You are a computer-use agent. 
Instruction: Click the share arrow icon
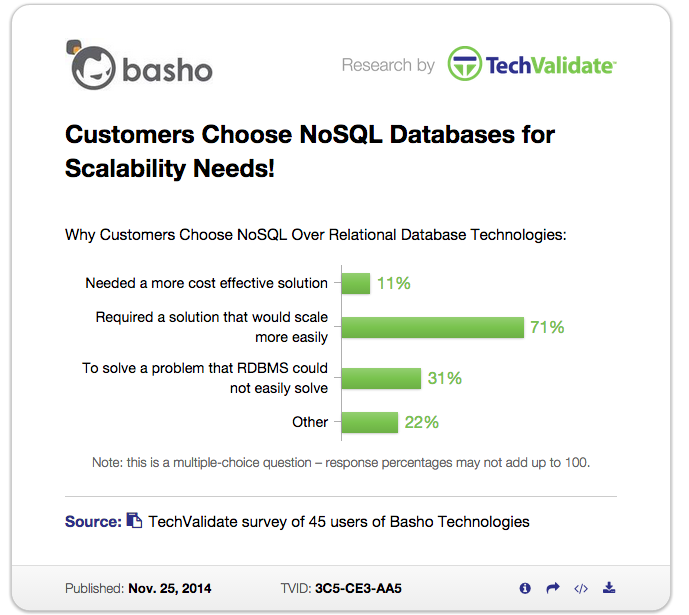[553, 588]
